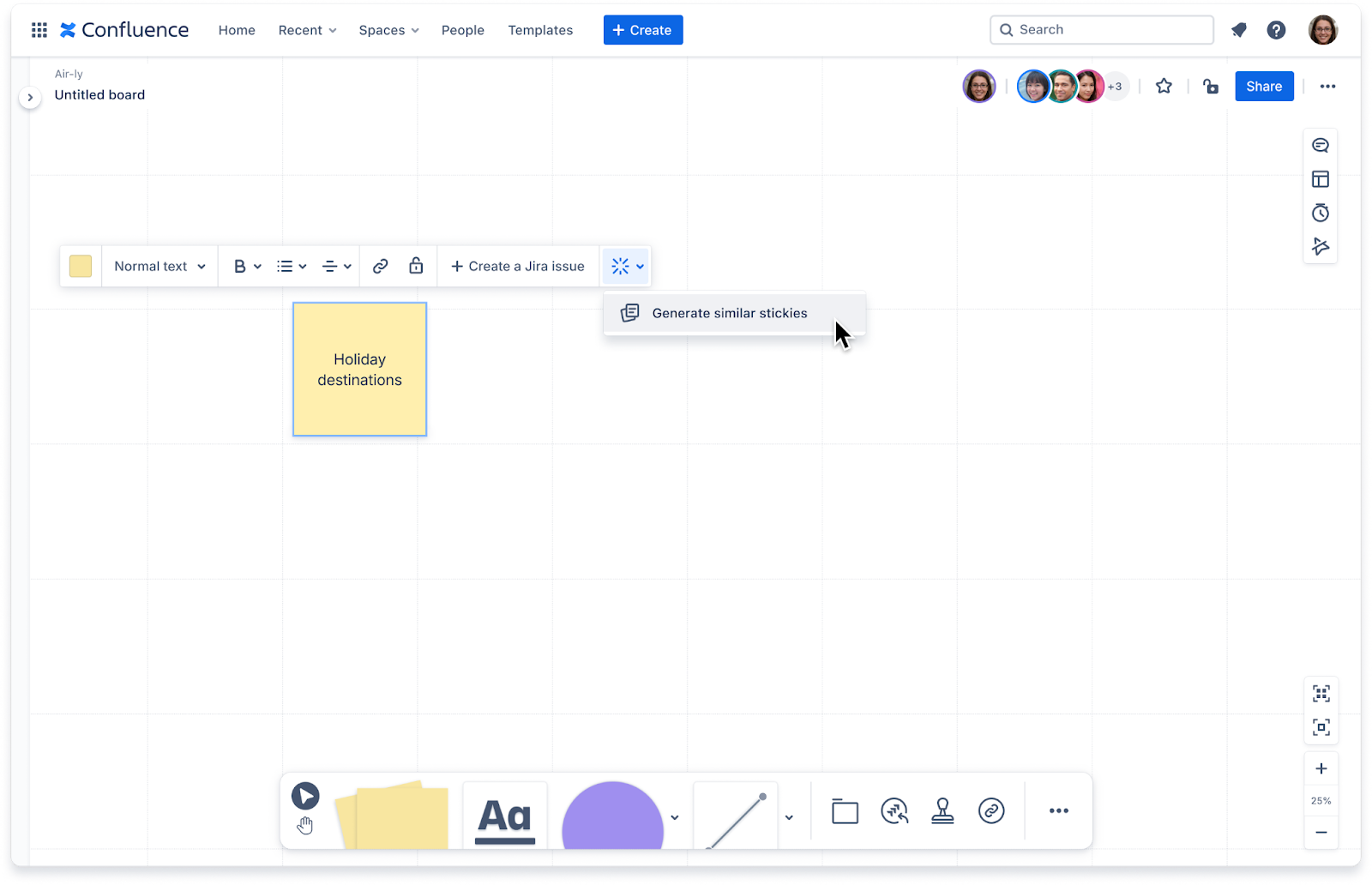Click Create a Jira issue

[518, 266]
